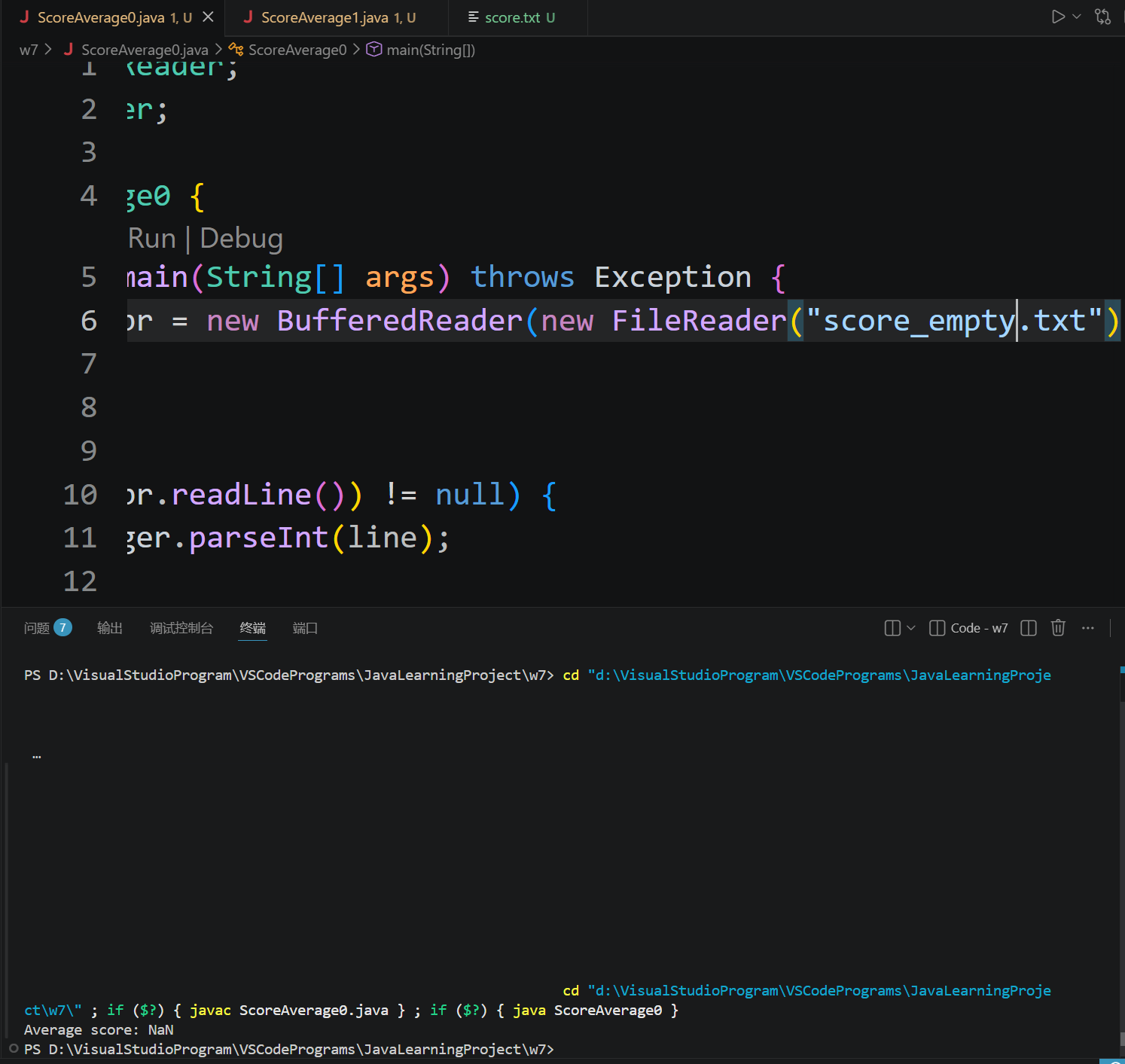Open the 问题 (Problems) panel tab
Viewport: 1125px width, 1064px height.
37,628
